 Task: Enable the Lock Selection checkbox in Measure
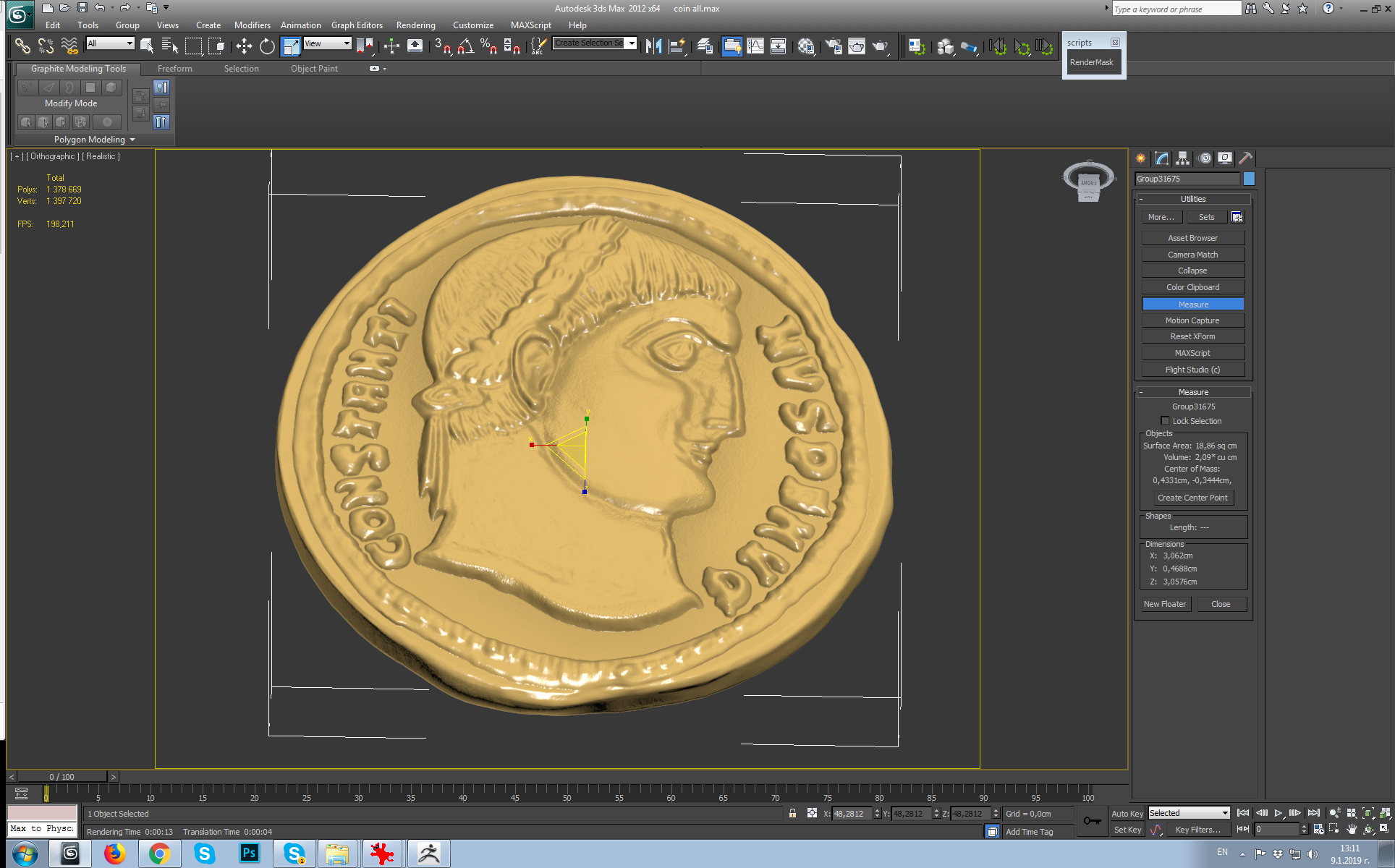click(x=1166, y=421)
